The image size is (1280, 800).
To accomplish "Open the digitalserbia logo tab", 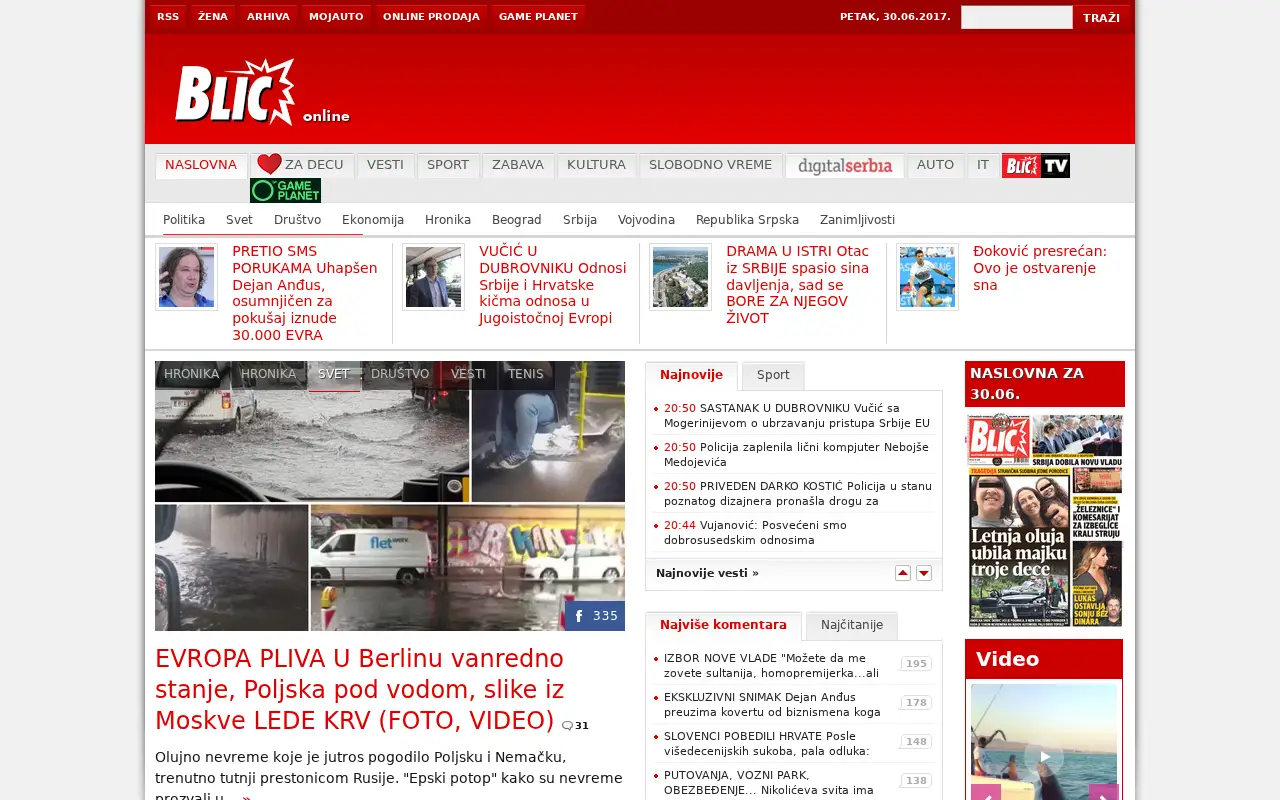I will coord(845,166).
